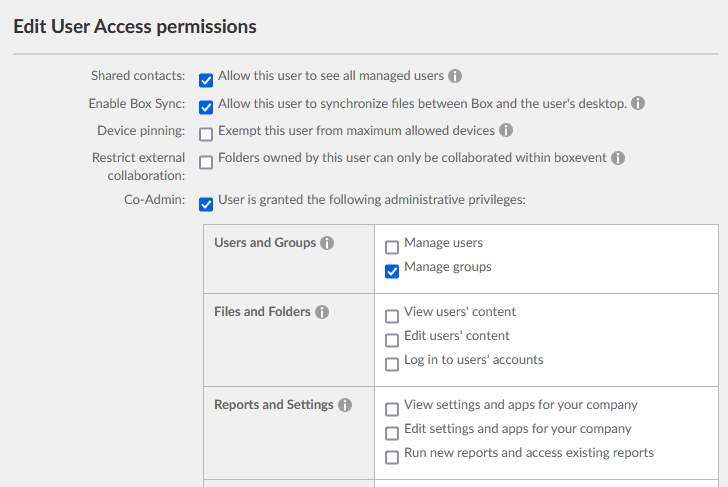
Task: Click info icon next to Files and Folders
Action: [x=322, y=312]
